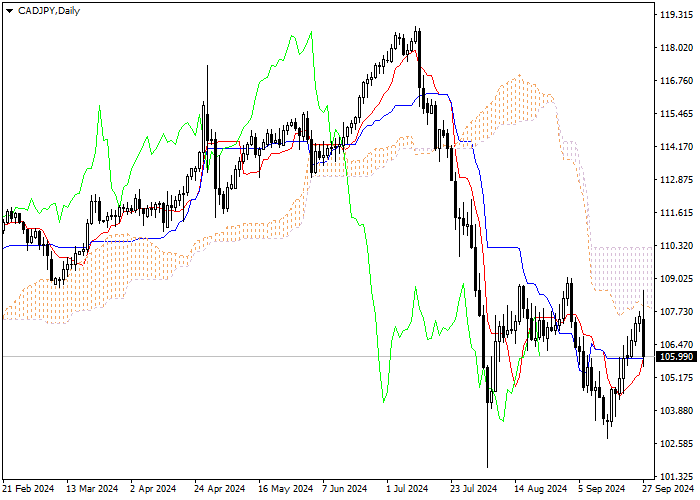
Task: Click the 1 Jul 2024 date label
Action: click(407, 489)
